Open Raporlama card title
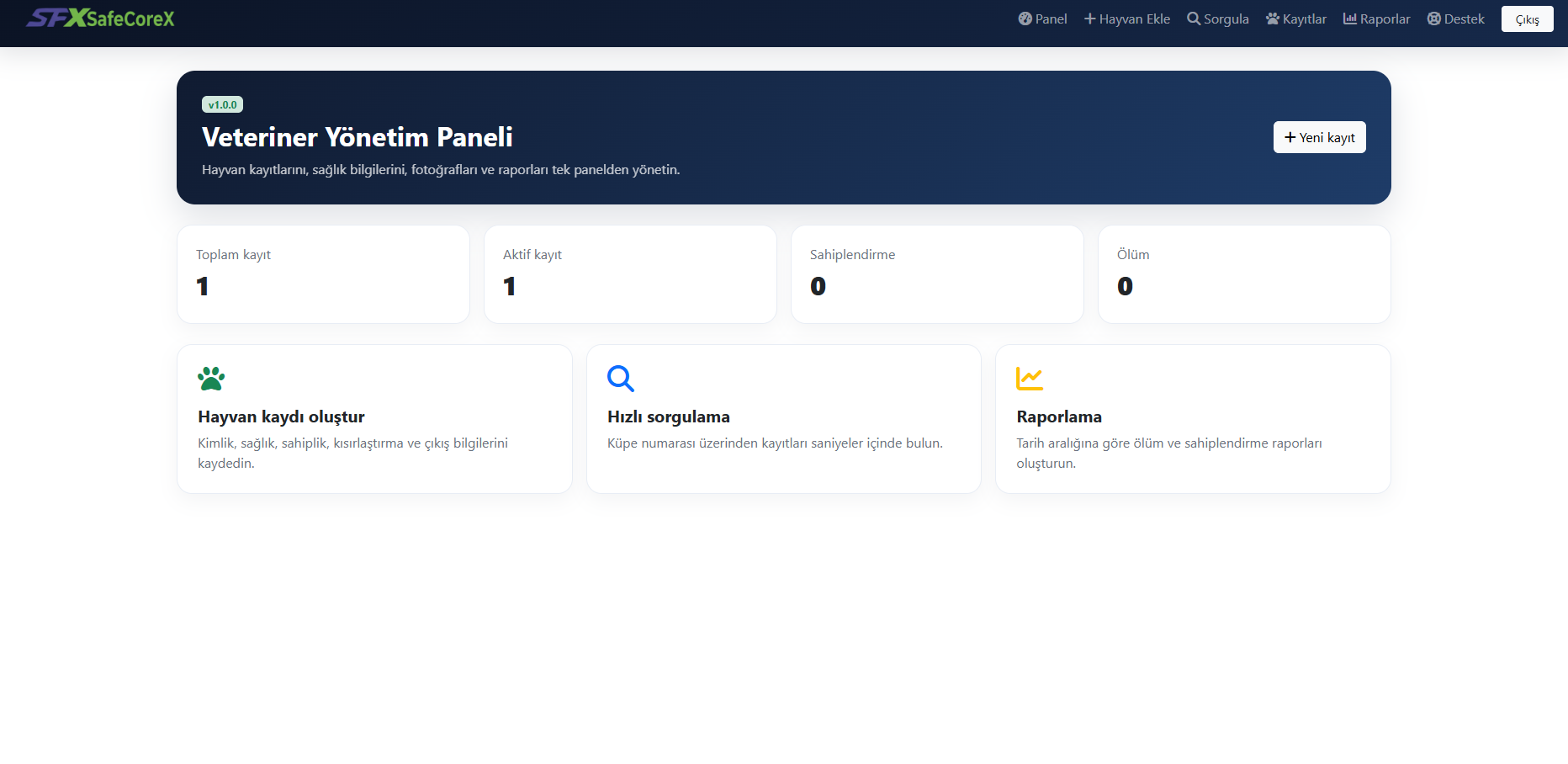This screenshot has width=1568, height=764. 1059,416
